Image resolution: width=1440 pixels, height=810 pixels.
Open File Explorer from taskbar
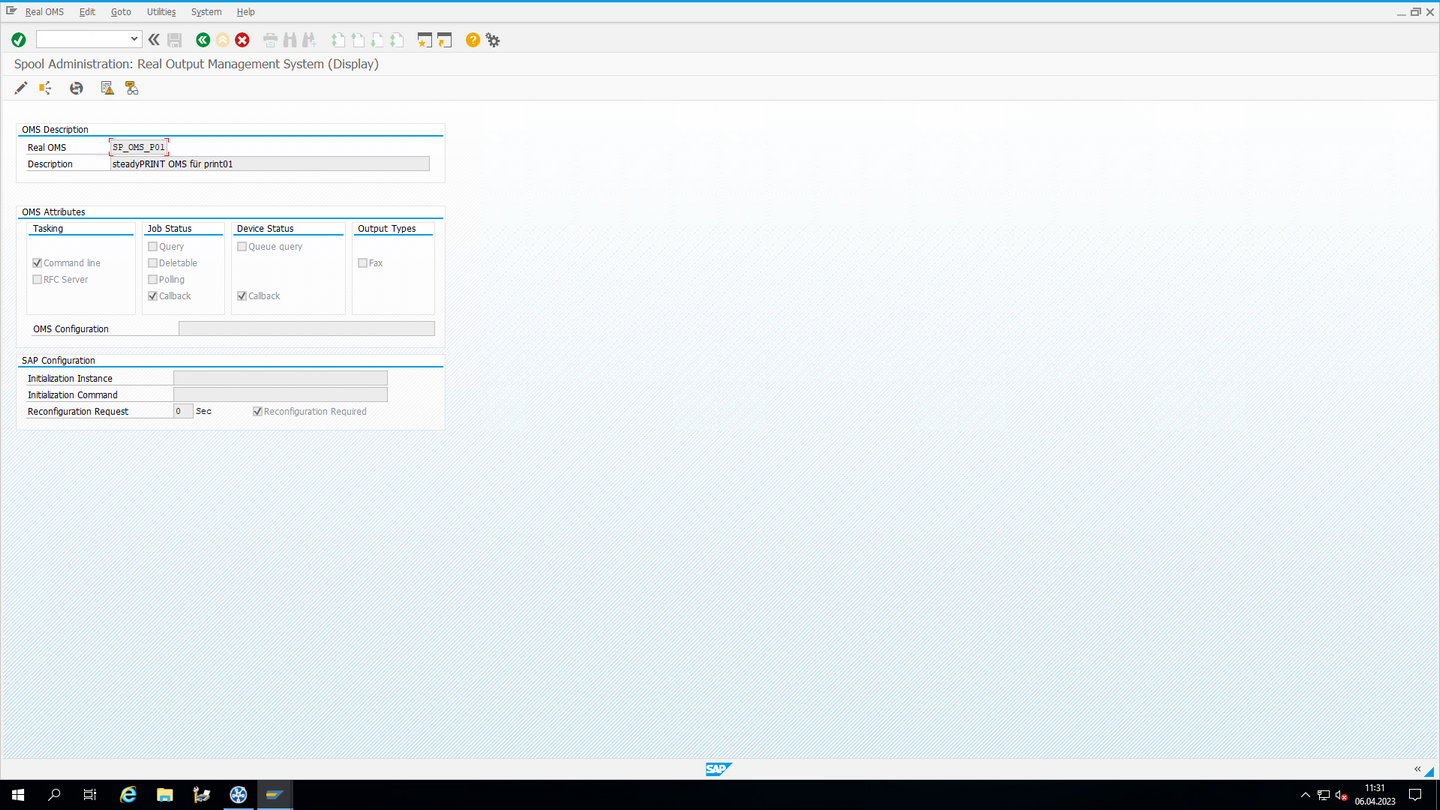click(165, 795)
